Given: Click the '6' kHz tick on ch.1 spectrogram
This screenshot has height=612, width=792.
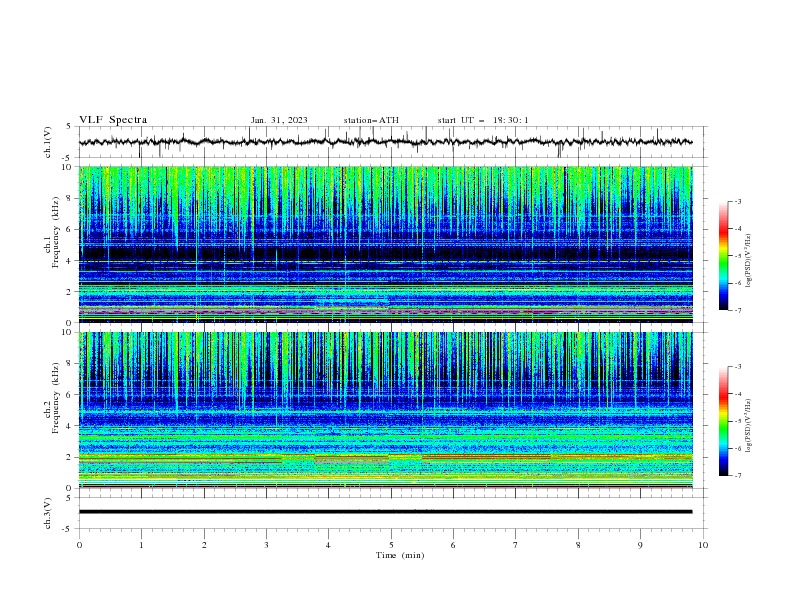Looking at the screenshot, I should pyautogui.click(x=70, y=230).
